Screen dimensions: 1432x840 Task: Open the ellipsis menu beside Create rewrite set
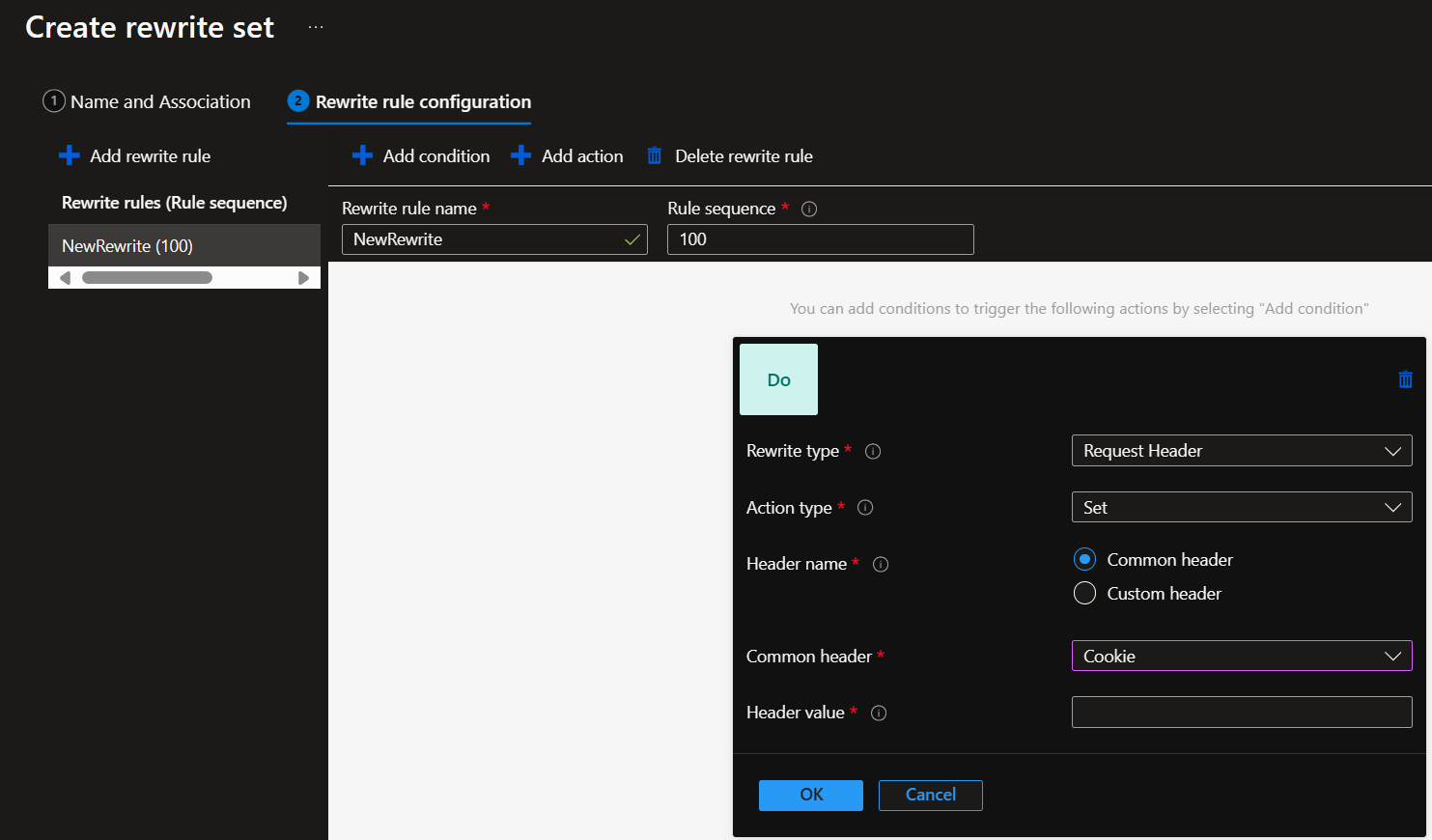click(x=316, y=27)
